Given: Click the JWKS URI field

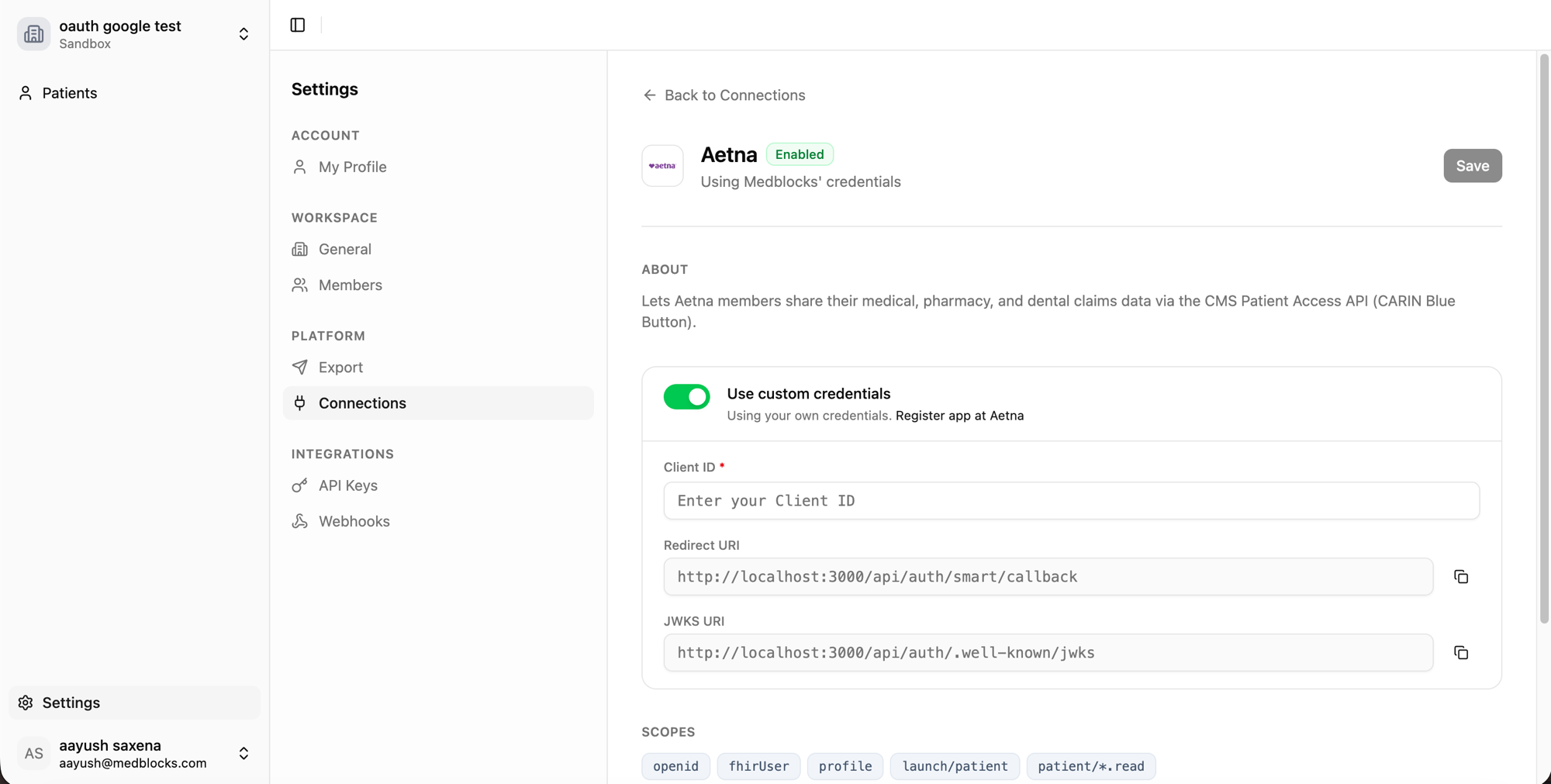Looking at the screenshot, I should pyautogui.click(x=1048, y=652).
